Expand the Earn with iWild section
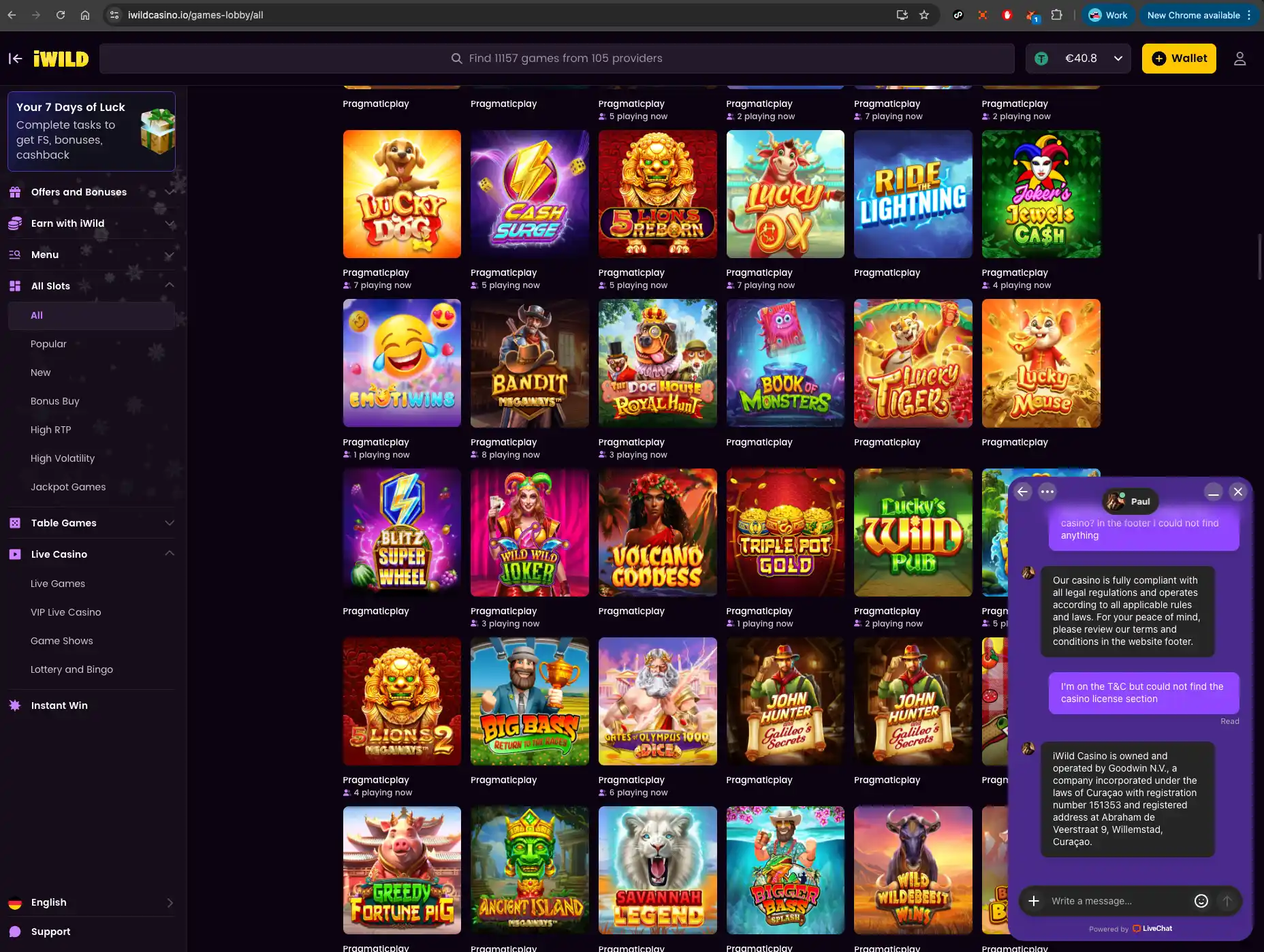The height and width of the screenshot is (952, 1264). (x=170, y=223)
